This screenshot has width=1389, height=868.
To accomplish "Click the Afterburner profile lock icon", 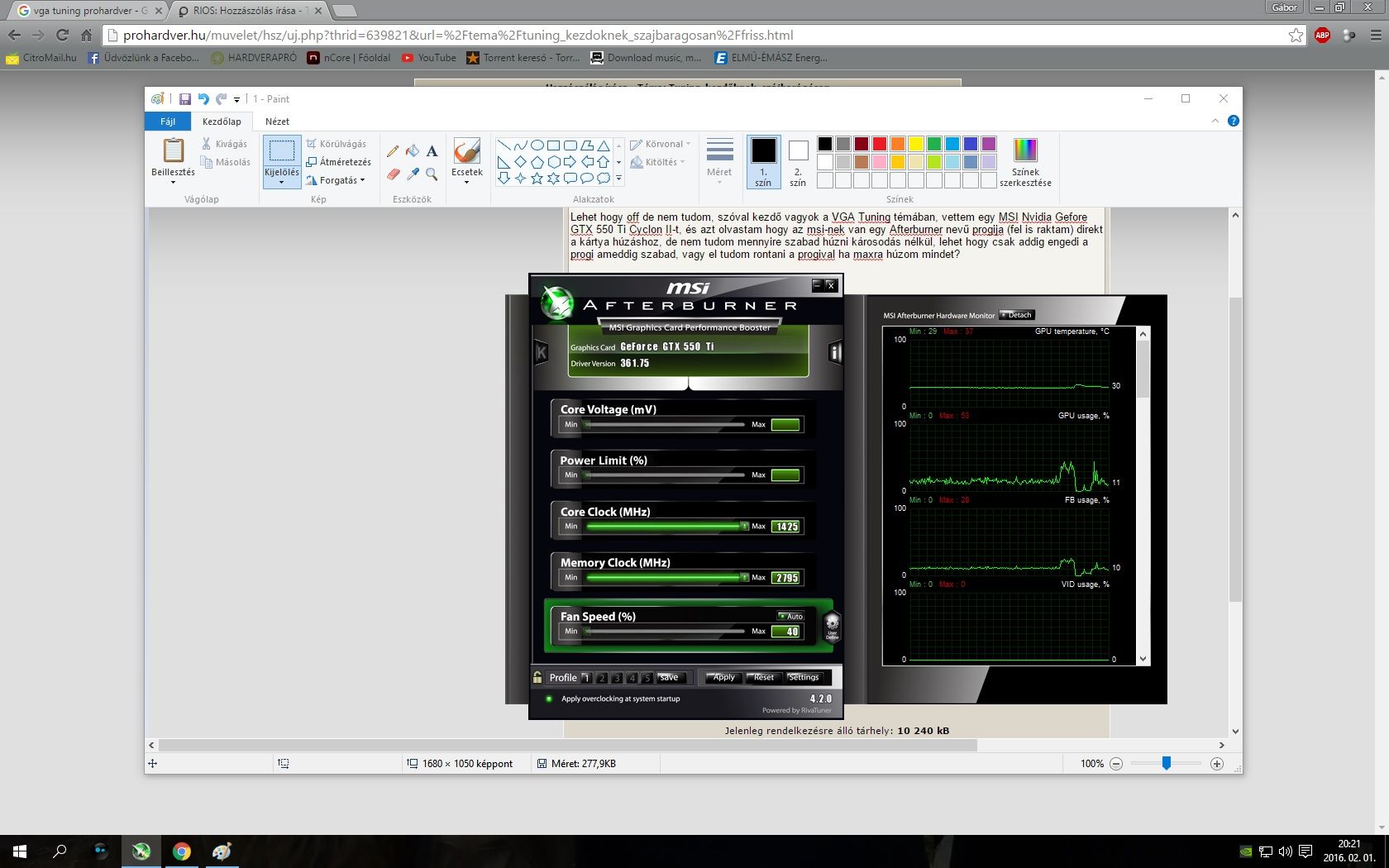I will pos(537,677).
